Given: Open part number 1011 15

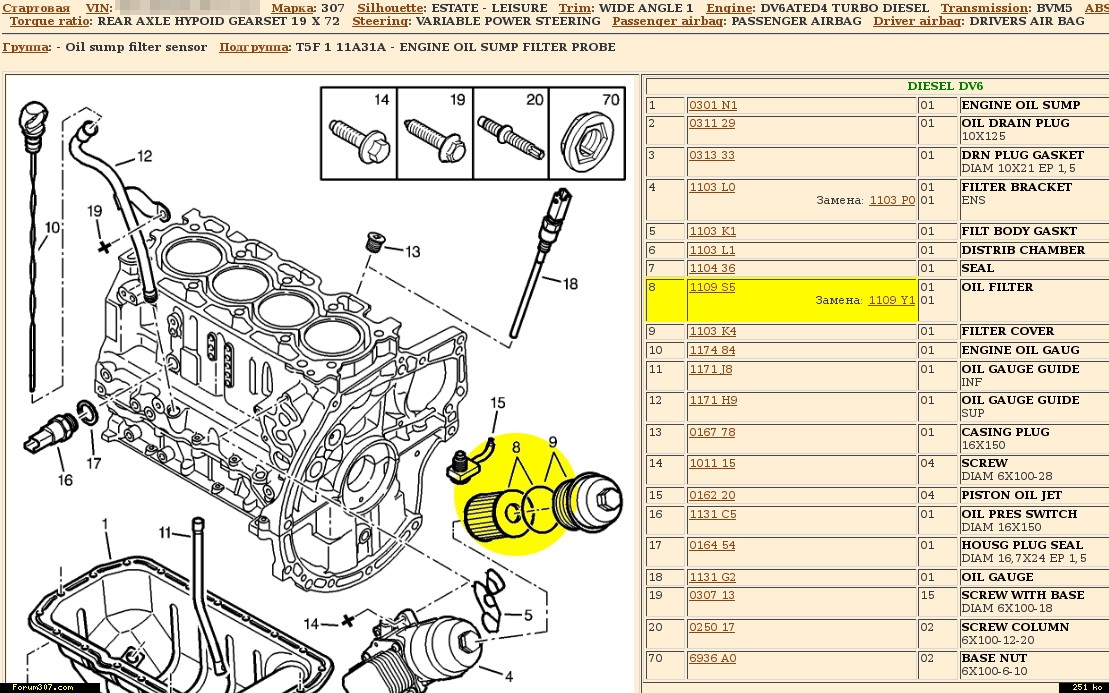Looking at the screenshot, I should point(712,463).
